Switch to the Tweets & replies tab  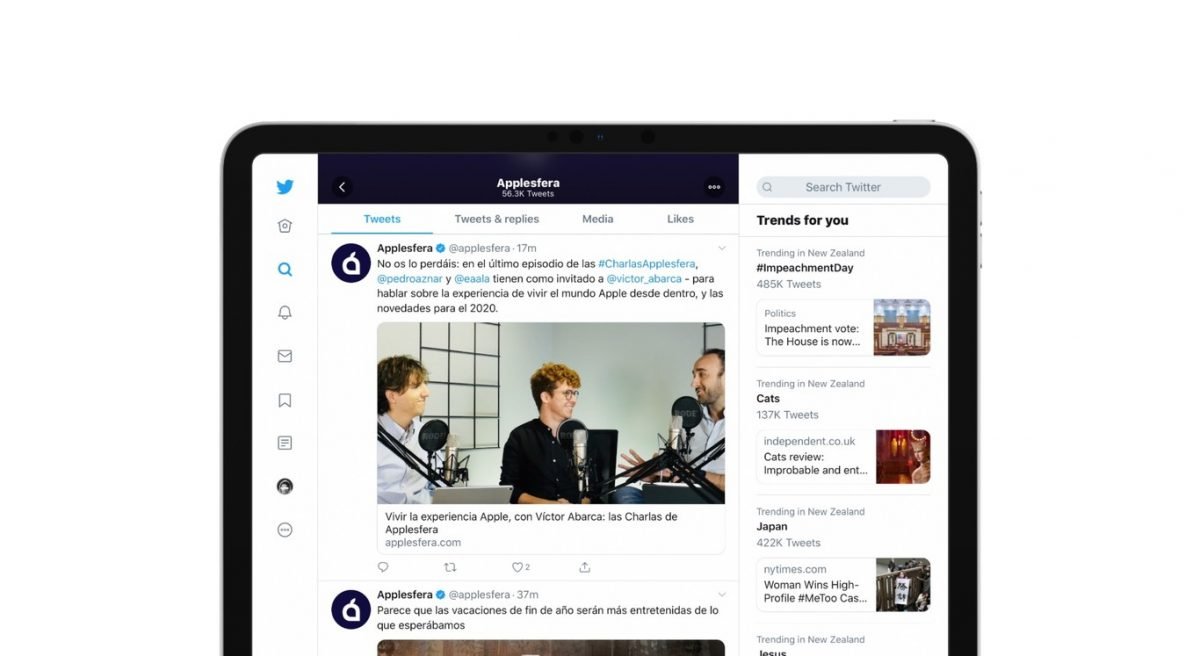tap(497, 219)
